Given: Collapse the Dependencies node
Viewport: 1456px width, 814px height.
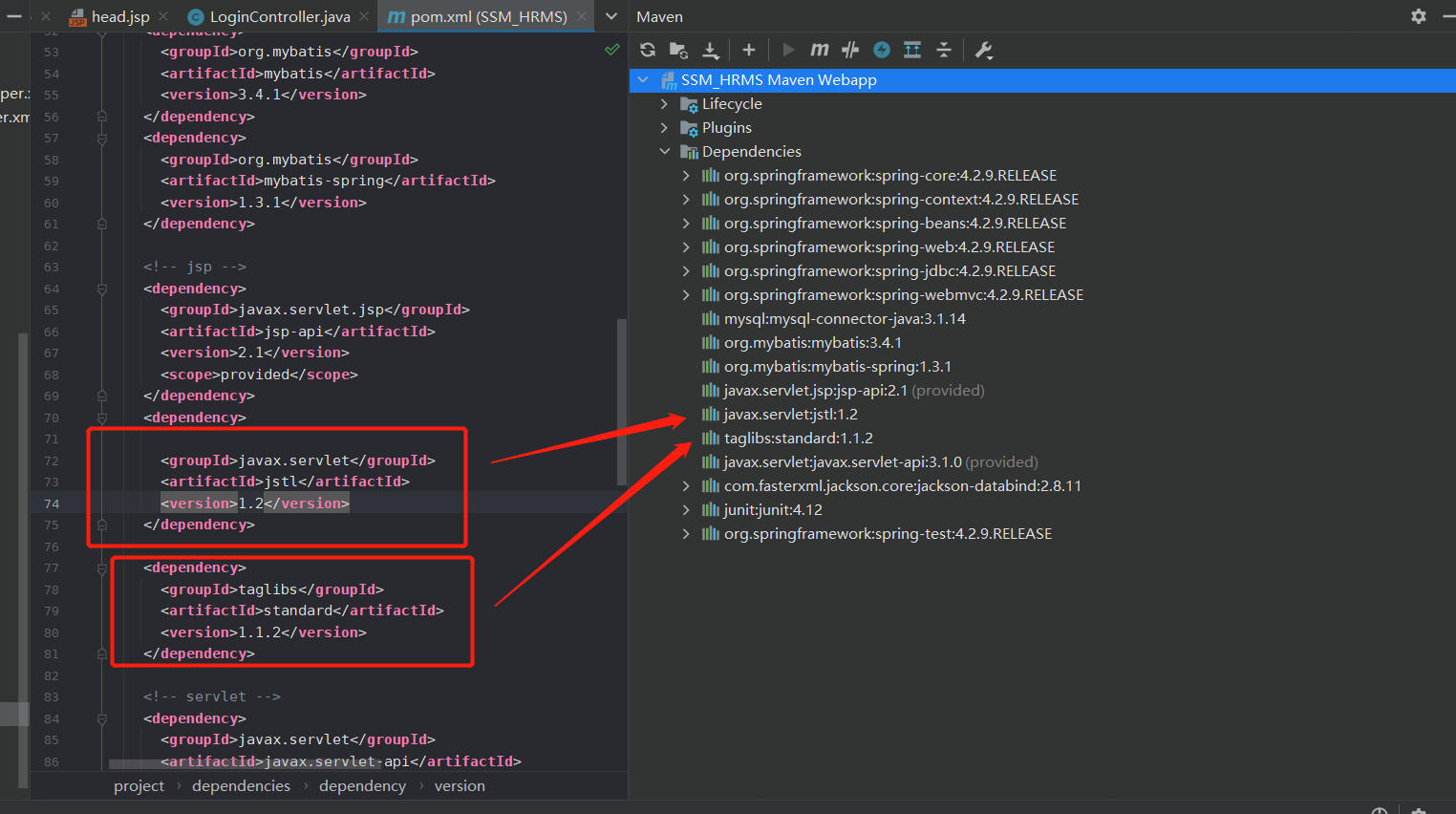Looking at the screenshot, I should [x=665, y=151].
